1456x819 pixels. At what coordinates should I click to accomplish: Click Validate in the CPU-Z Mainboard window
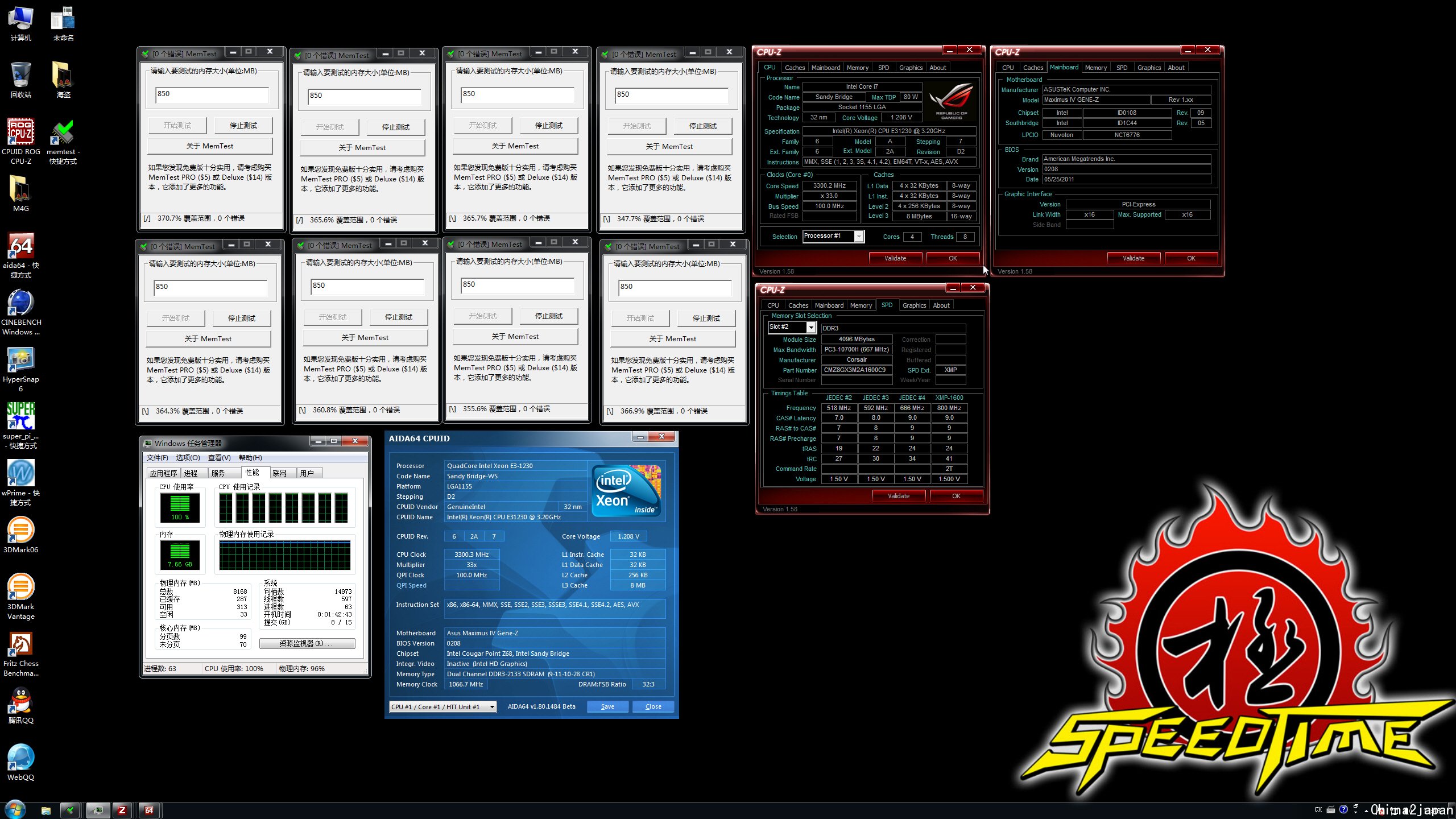click(1134, 258)
